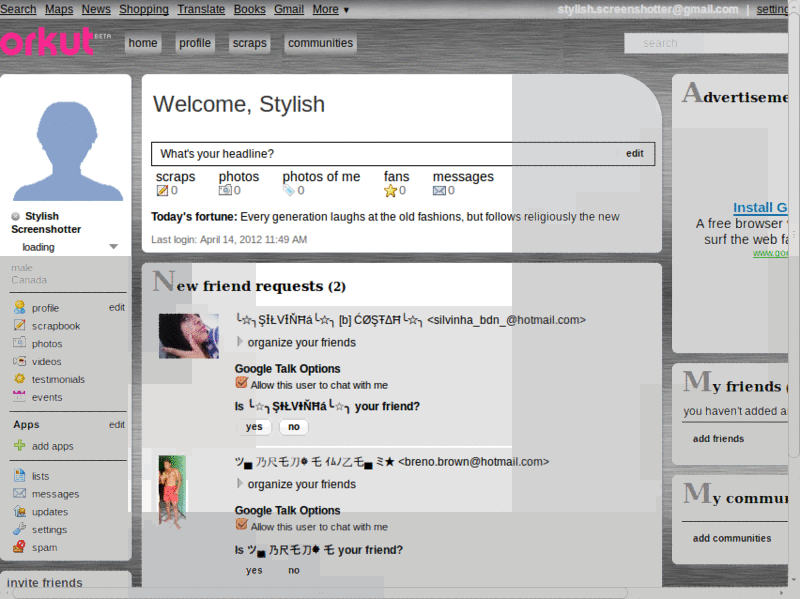Click the orkut logo
This screenshot has height=599, width=800.
(47, 42)
